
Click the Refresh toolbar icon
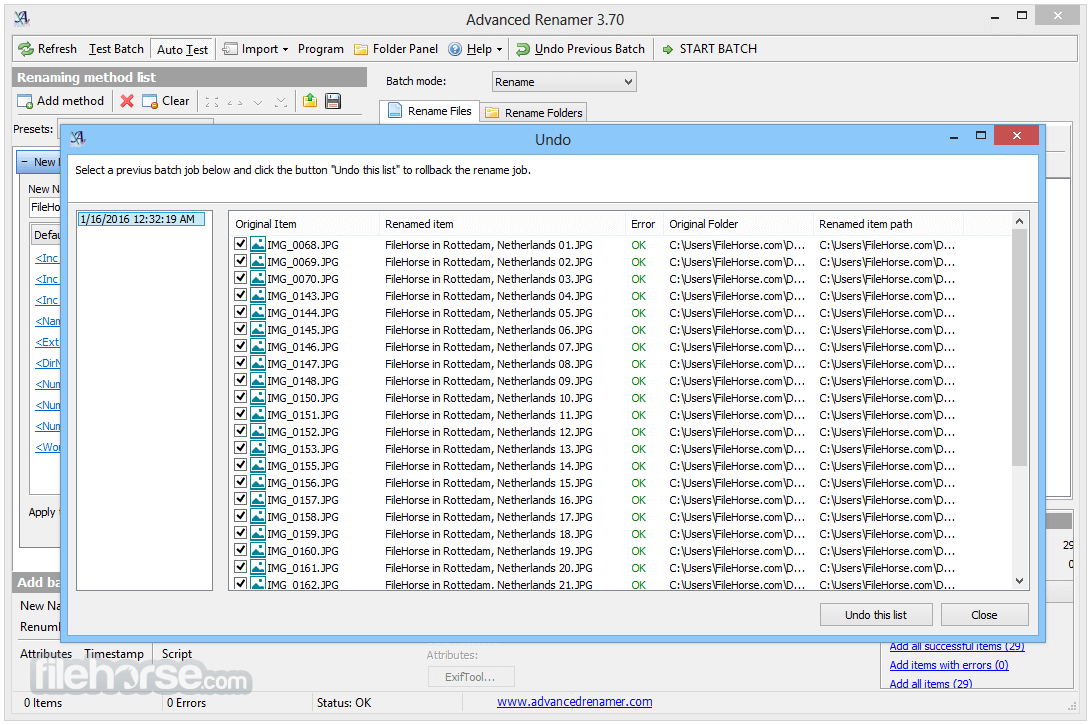coord(26,49)
